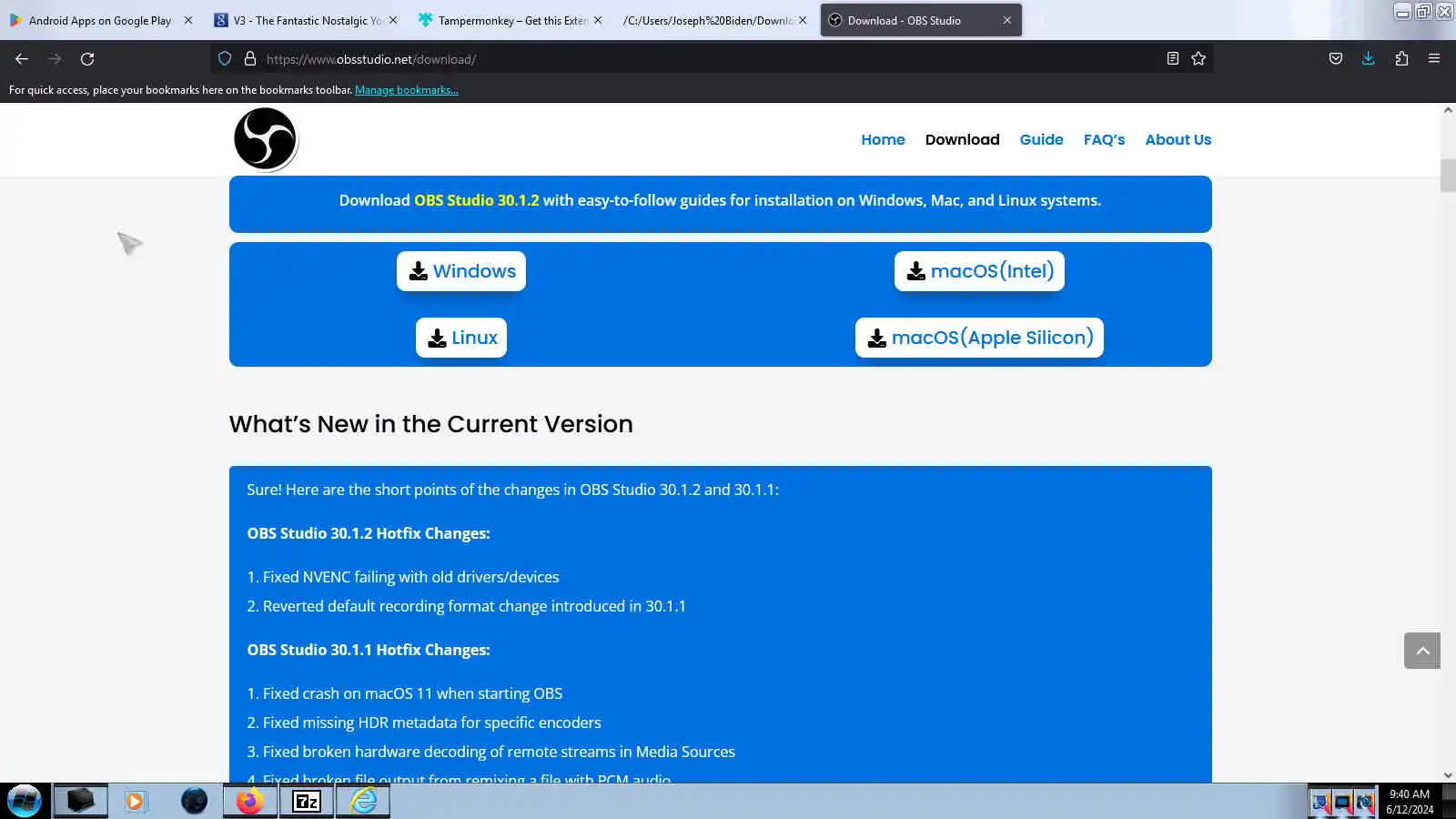Open Firefox from the taskbar
The width and height of the screenshot is (1456, 819).
click(249, 801)
